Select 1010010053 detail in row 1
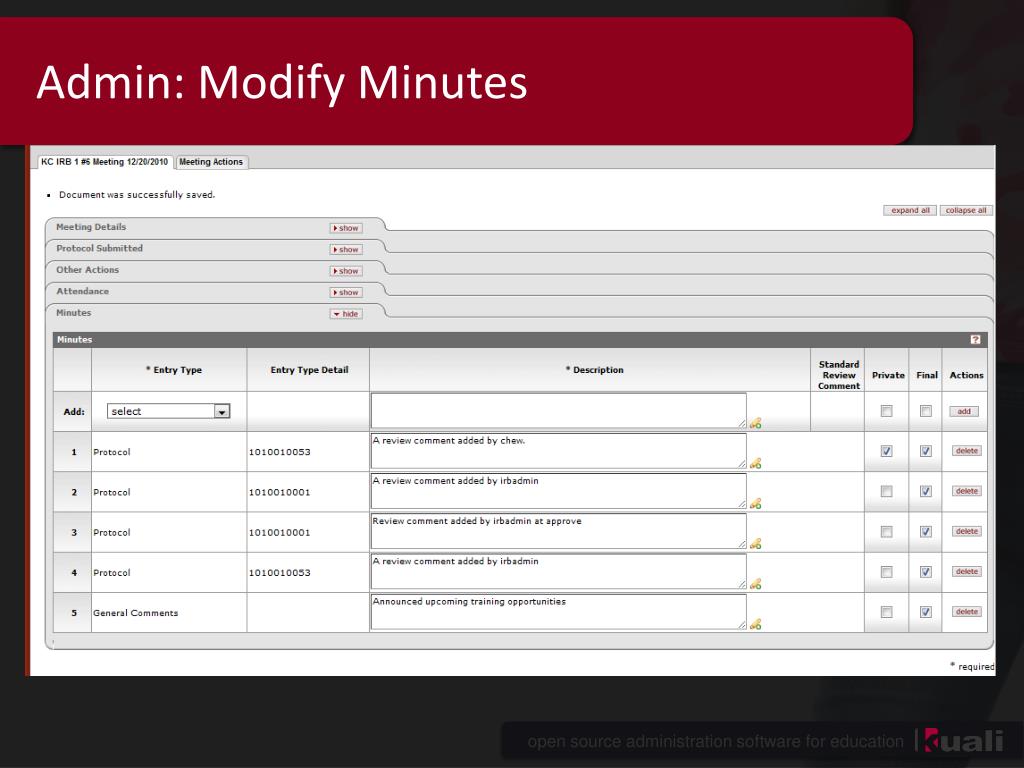Viewport: 1024px width, 768px height. pyautogui.click(x=280, y=452)
